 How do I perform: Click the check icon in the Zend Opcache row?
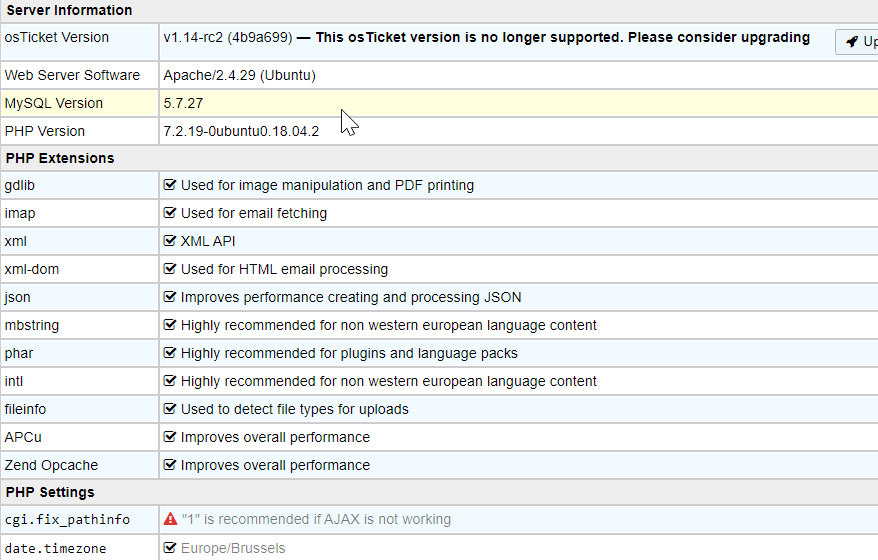[x=170, y=464]
